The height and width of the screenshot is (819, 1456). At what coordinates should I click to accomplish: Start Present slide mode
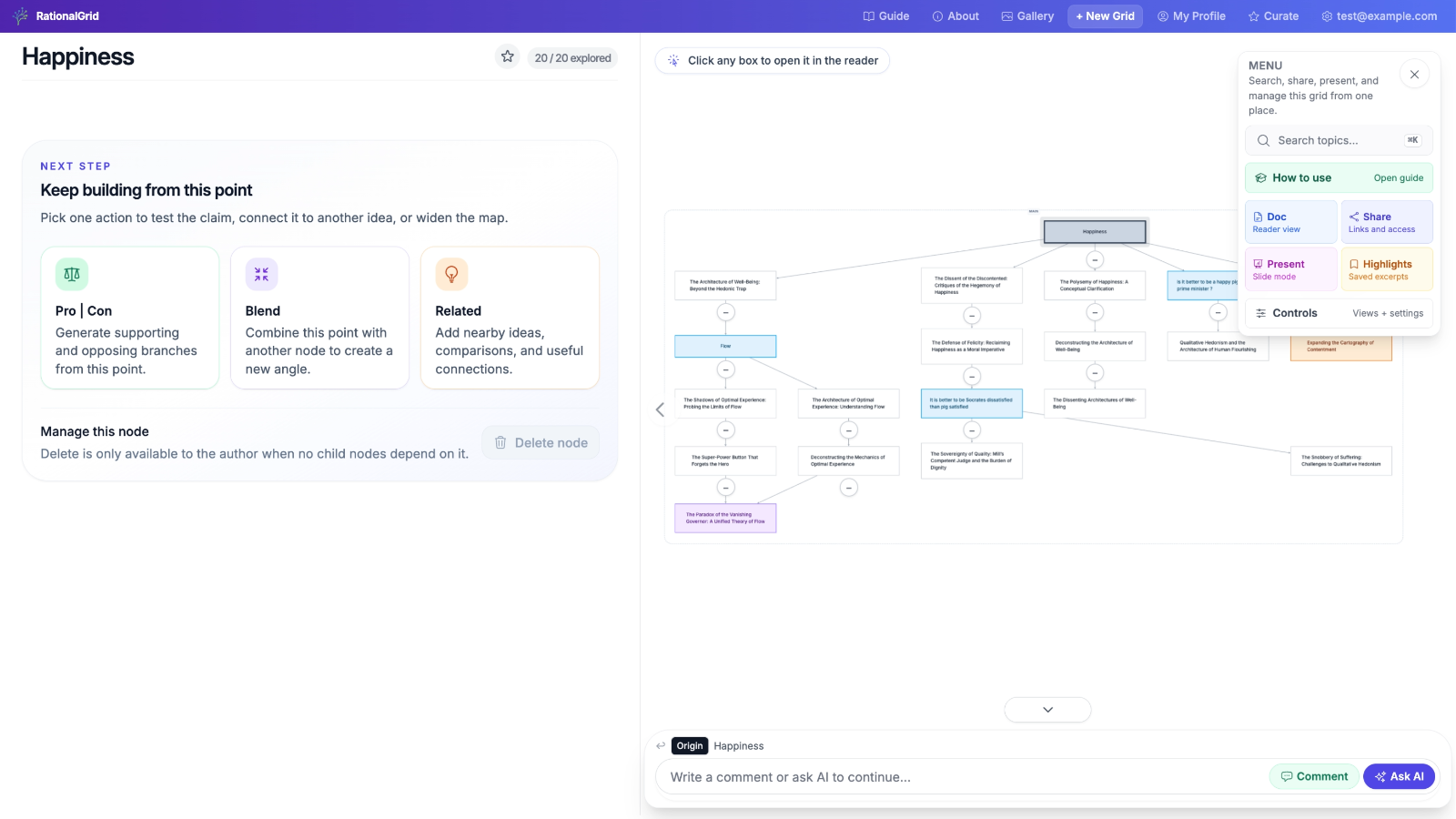click(1290, 268)
